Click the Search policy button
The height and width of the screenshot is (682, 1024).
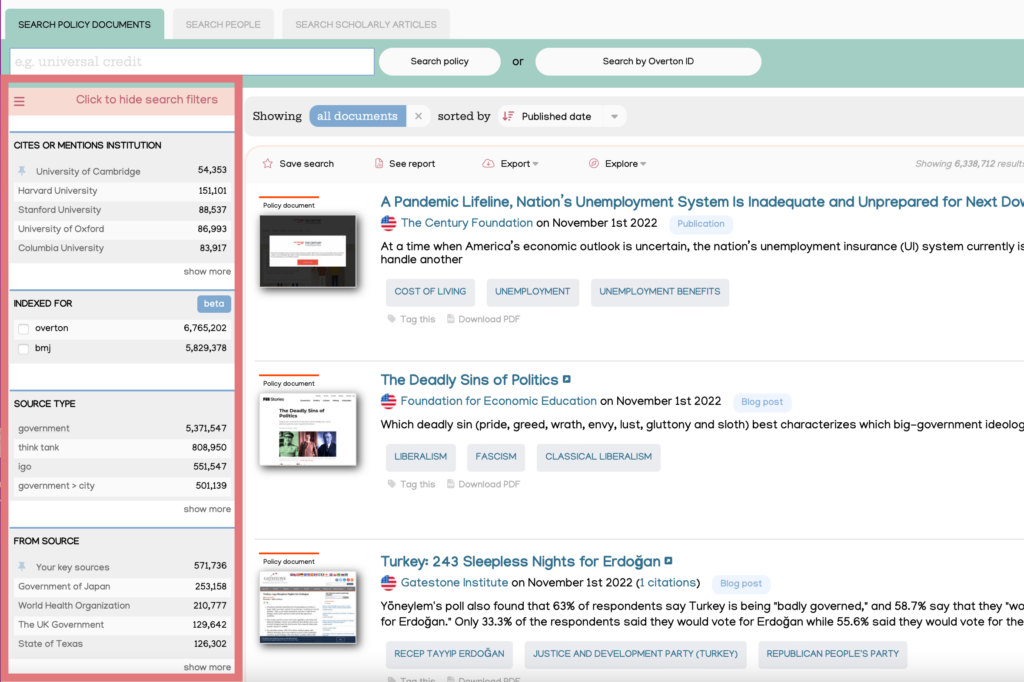click(x=440, y=61)
